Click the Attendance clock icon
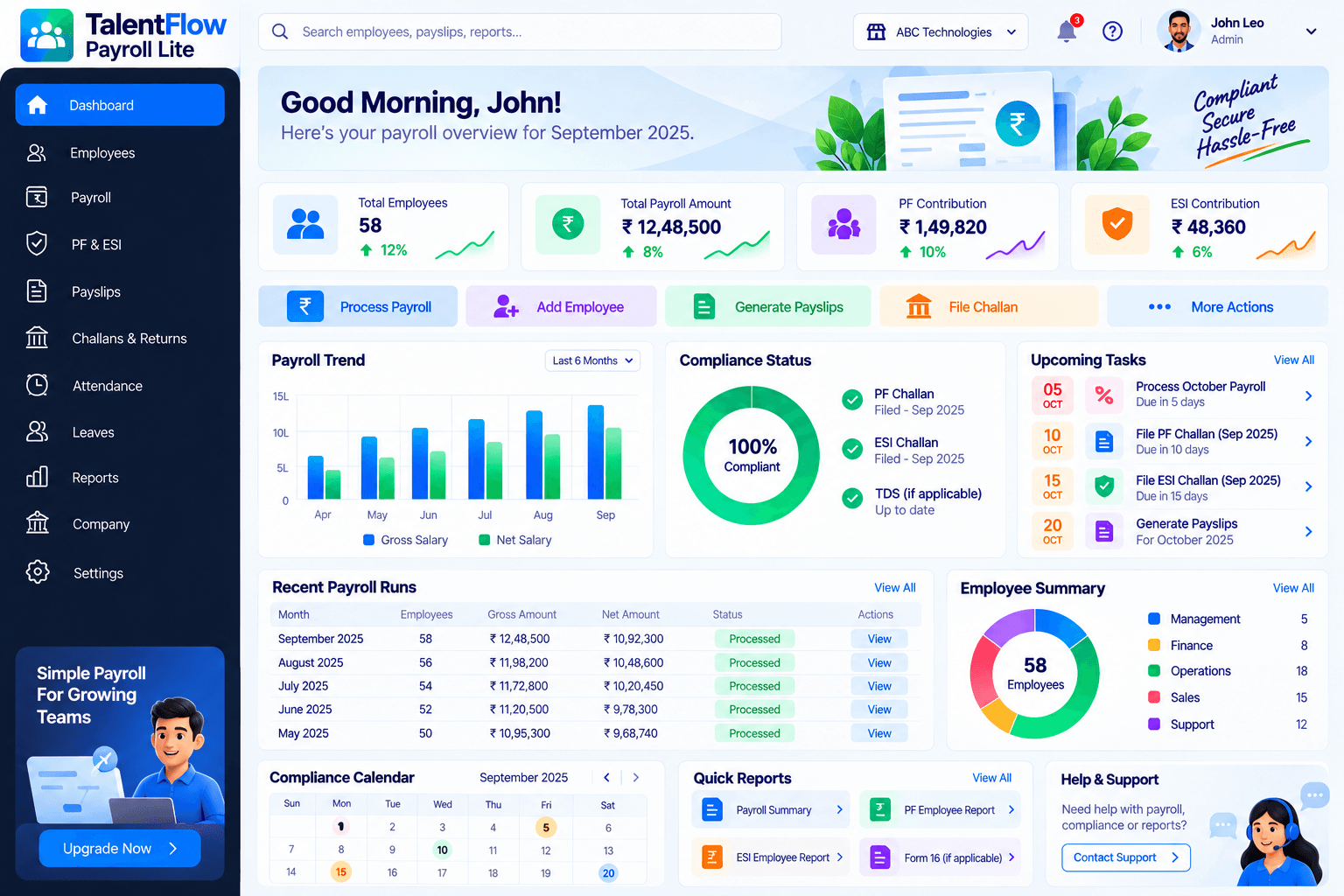Viewport: 1344px width, 896px height. coord(37,385)
